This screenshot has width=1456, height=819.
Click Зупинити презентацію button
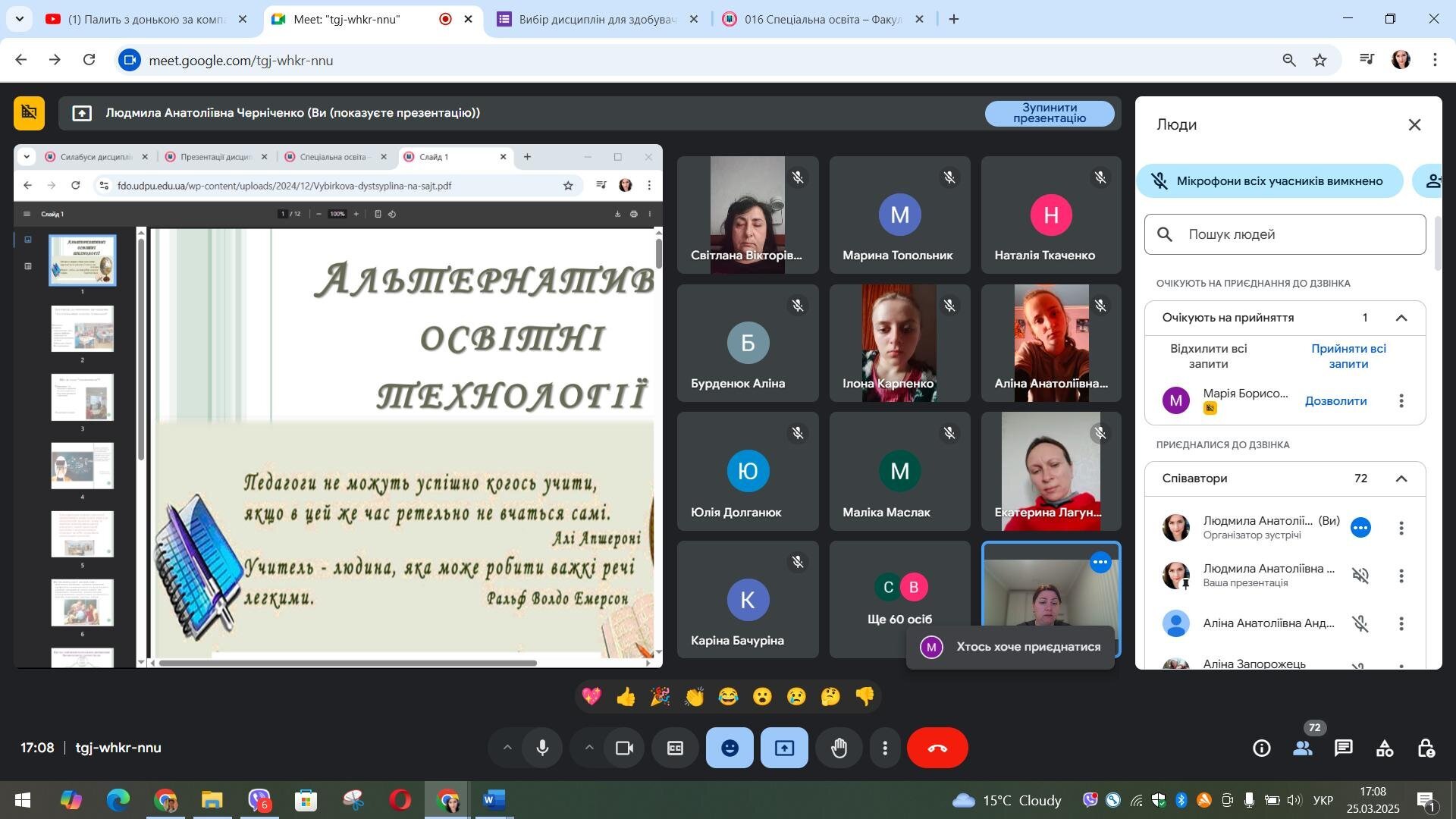pos(1050,113)
